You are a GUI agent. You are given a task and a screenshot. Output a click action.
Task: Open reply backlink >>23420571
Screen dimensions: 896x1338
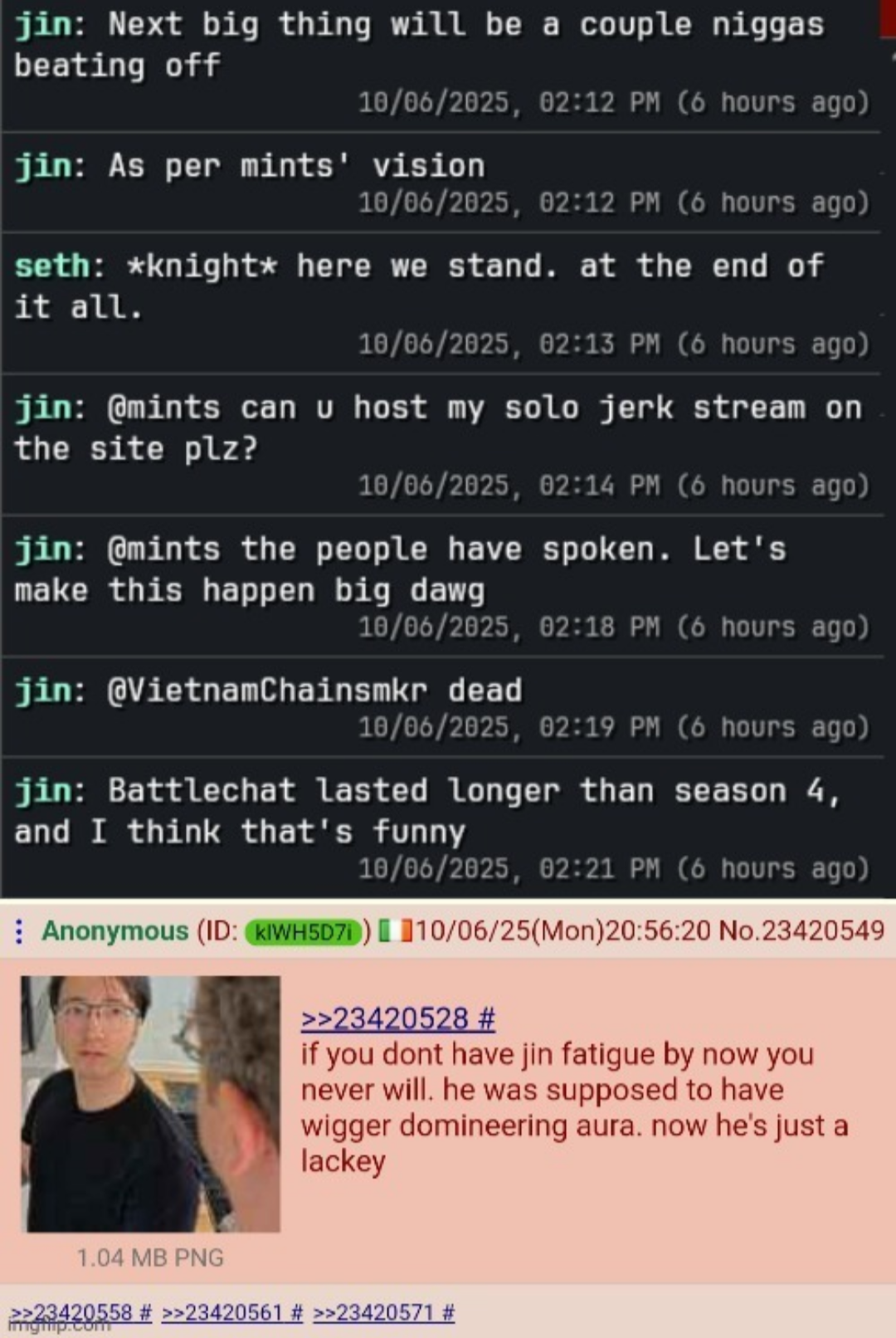pos(384,1312)
